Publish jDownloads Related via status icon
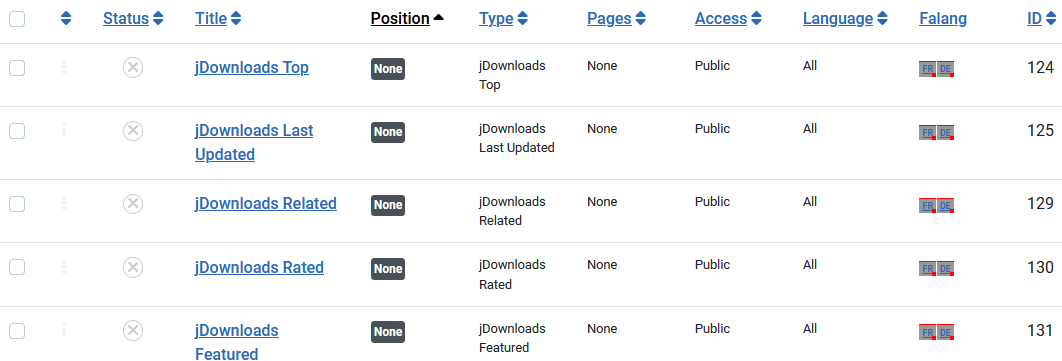The image size is (1062, 361). coord(133,204)
